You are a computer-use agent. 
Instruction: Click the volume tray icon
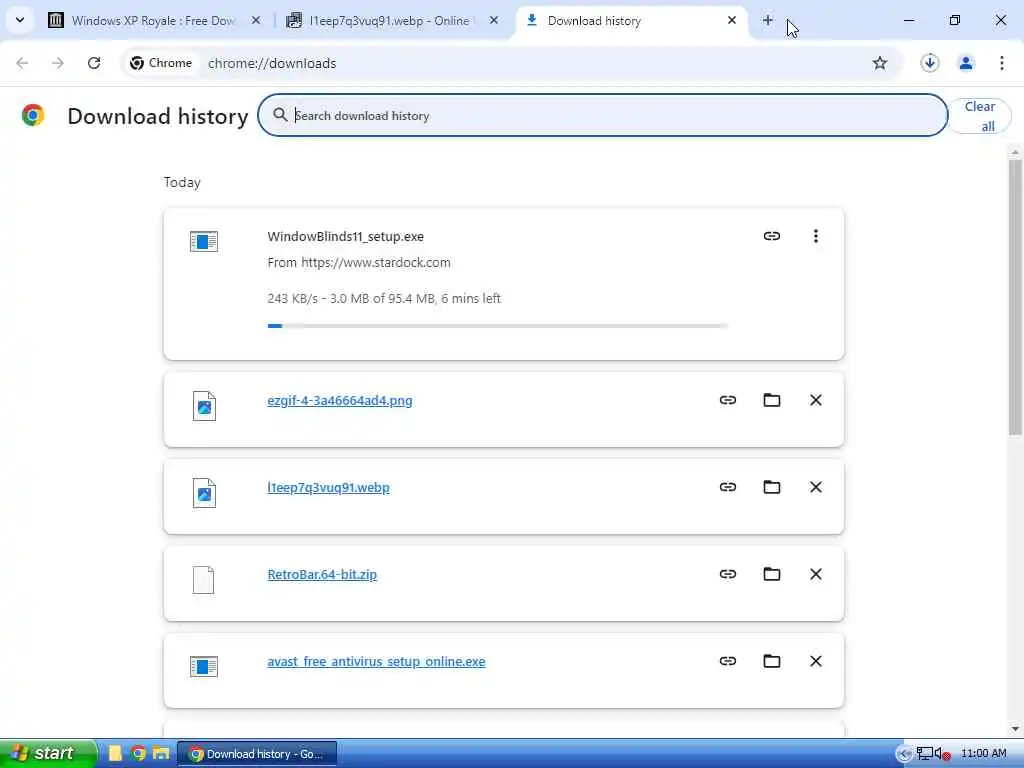942,754
